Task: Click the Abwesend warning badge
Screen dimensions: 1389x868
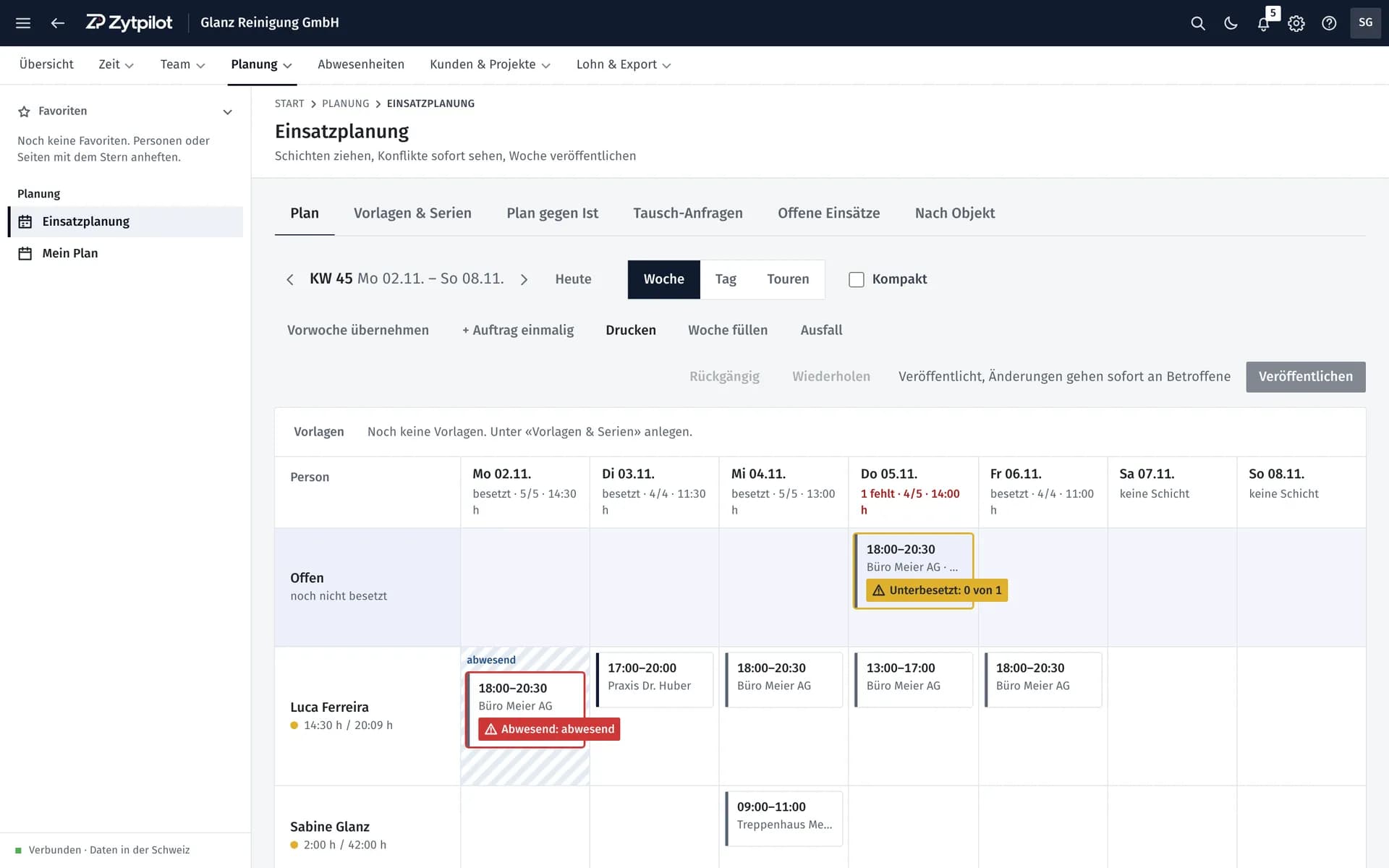Action: coord(549,729)
